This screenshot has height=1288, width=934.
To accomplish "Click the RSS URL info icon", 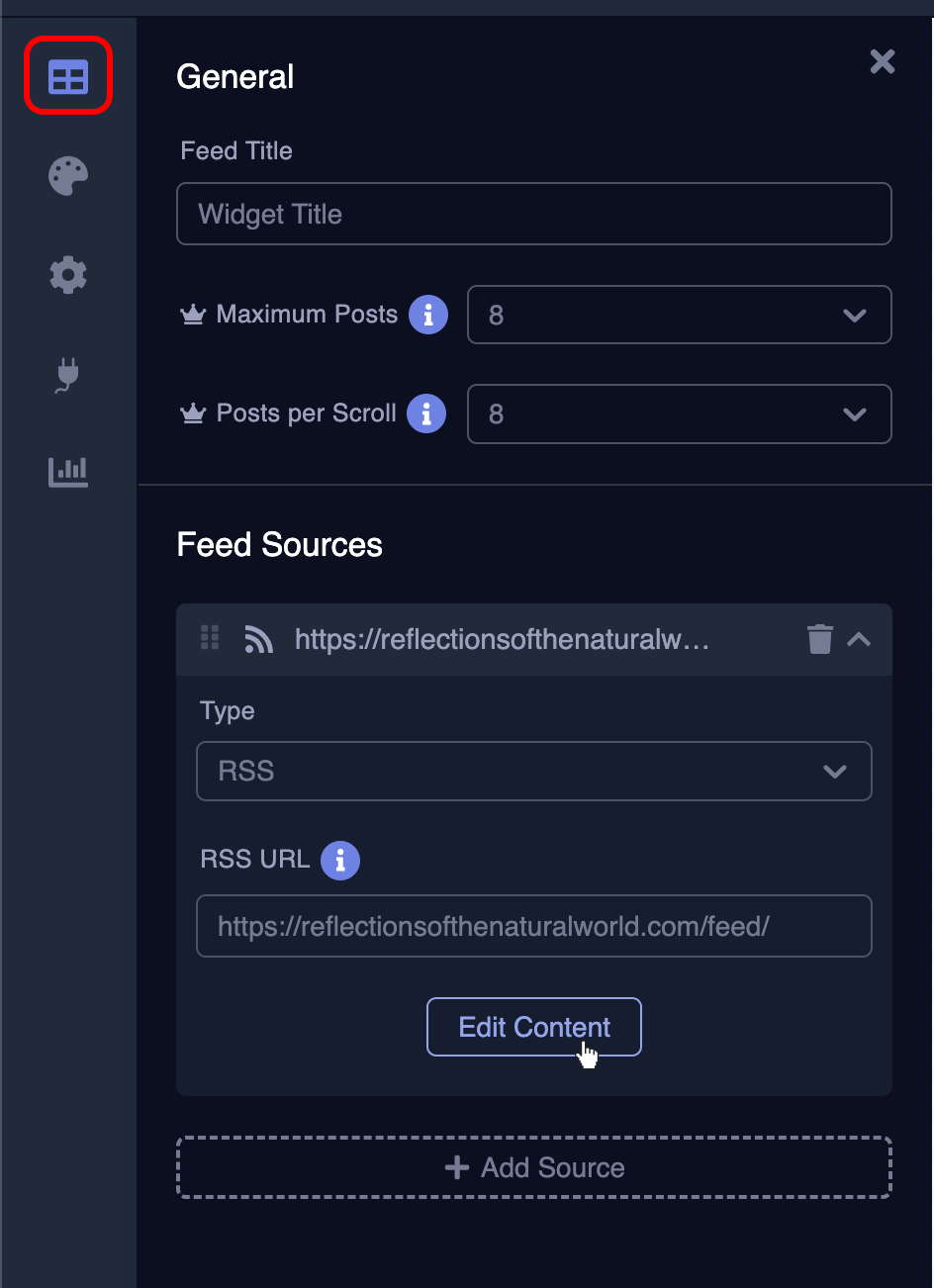I will (x=340, y=860).
